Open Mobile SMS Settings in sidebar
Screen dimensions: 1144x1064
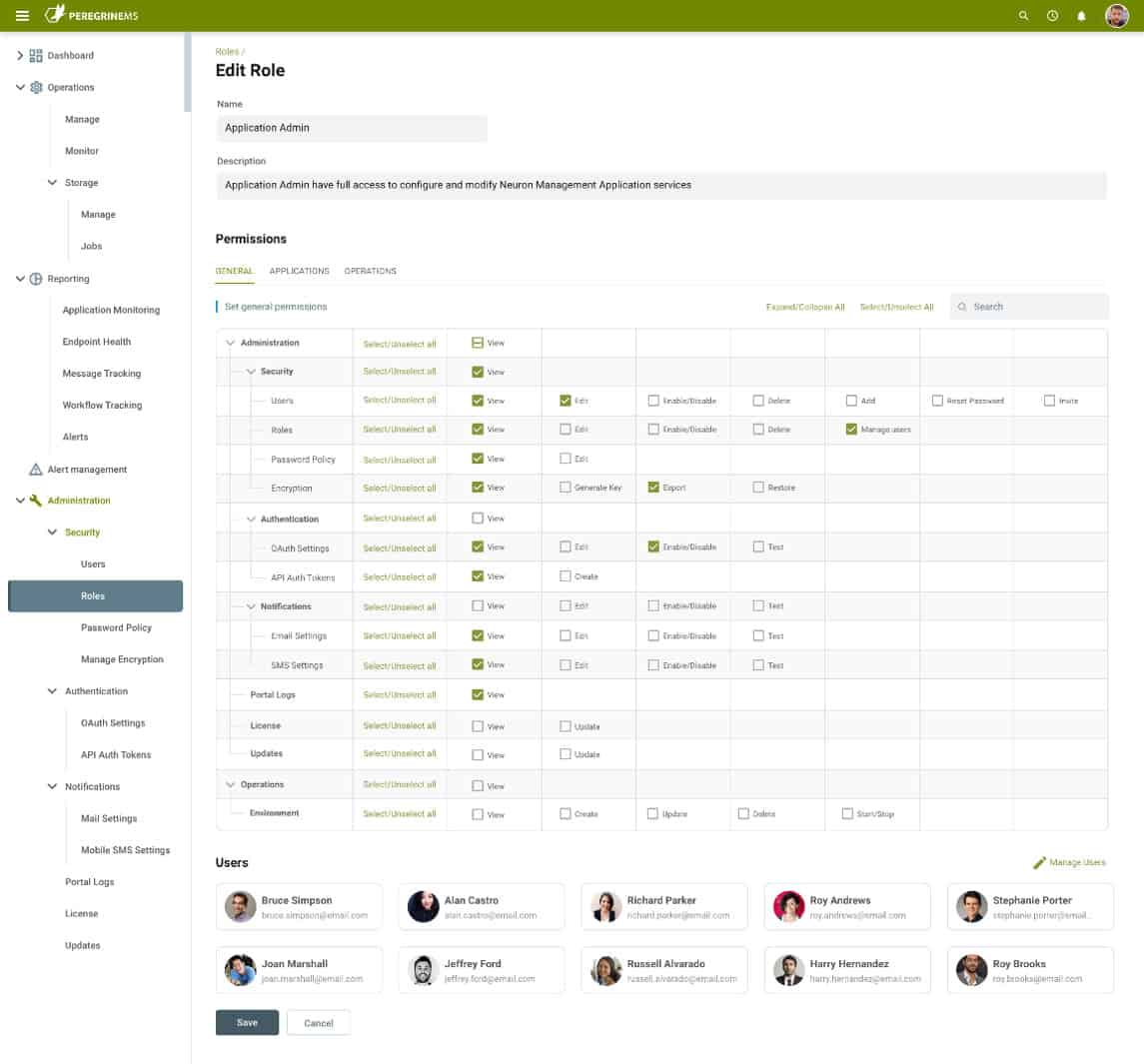pos(125,850)
